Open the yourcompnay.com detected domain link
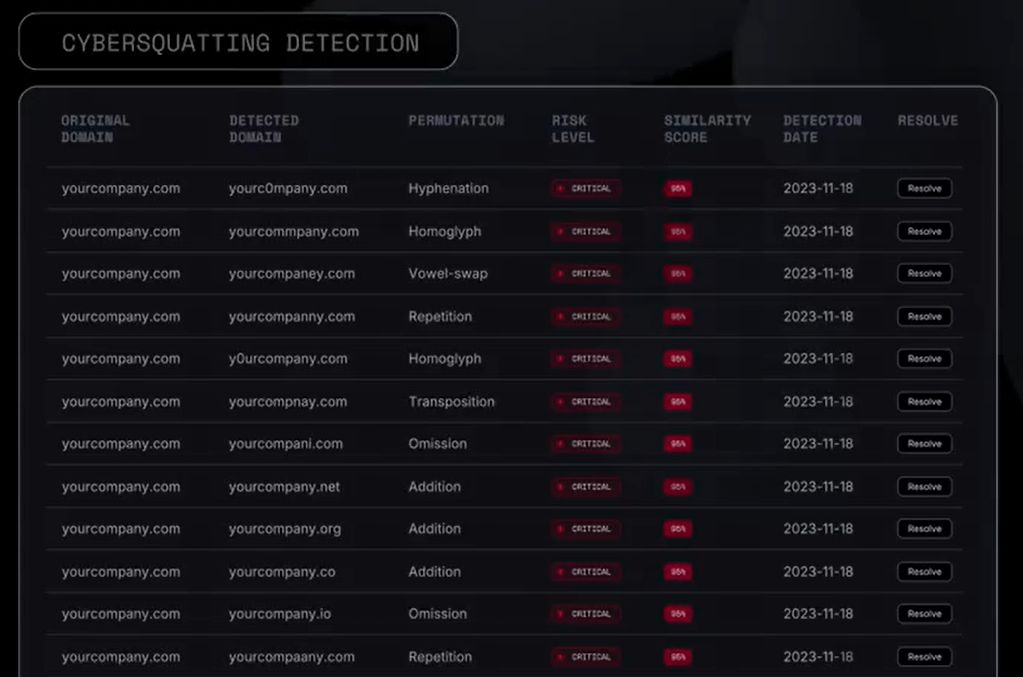This screenshot has width=1023, height=677. coord(288,402)
